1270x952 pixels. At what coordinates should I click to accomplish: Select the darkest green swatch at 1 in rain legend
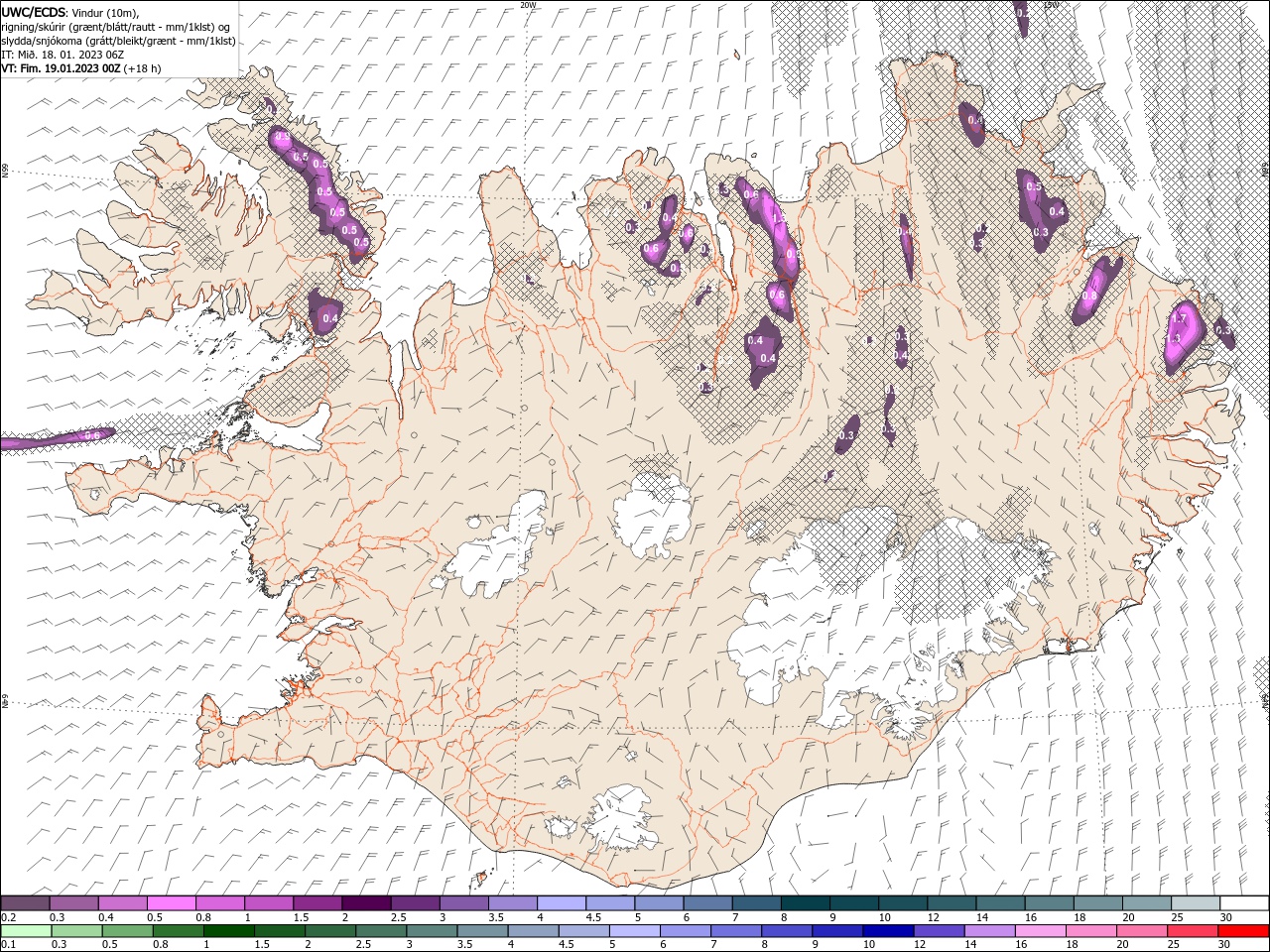click(x=229, y=931)
